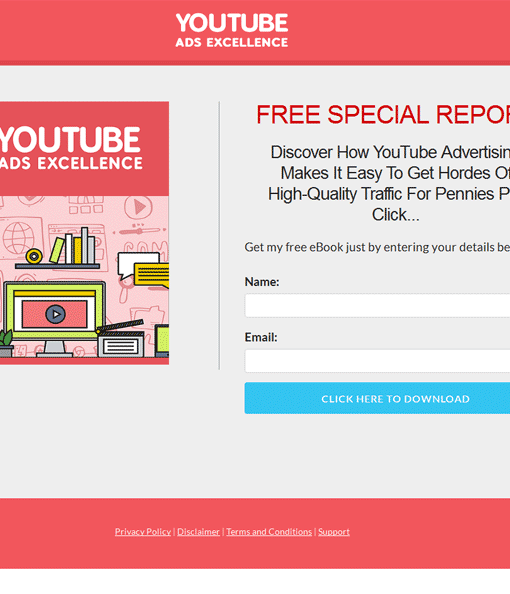Click the Click Here To Download button
This screenshot has width=510, height=594.
tap(377, 398)
